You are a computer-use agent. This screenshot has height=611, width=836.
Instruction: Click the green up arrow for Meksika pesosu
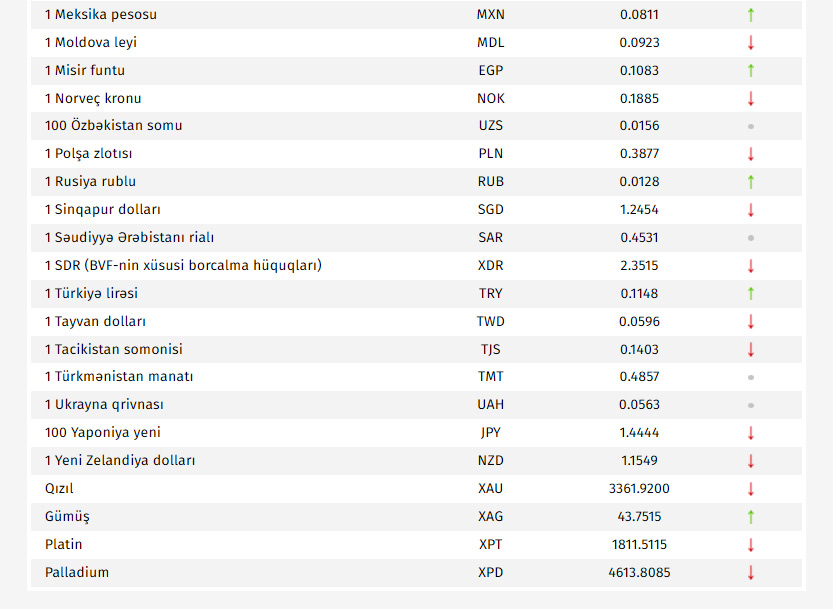click(x=750, y=15)
